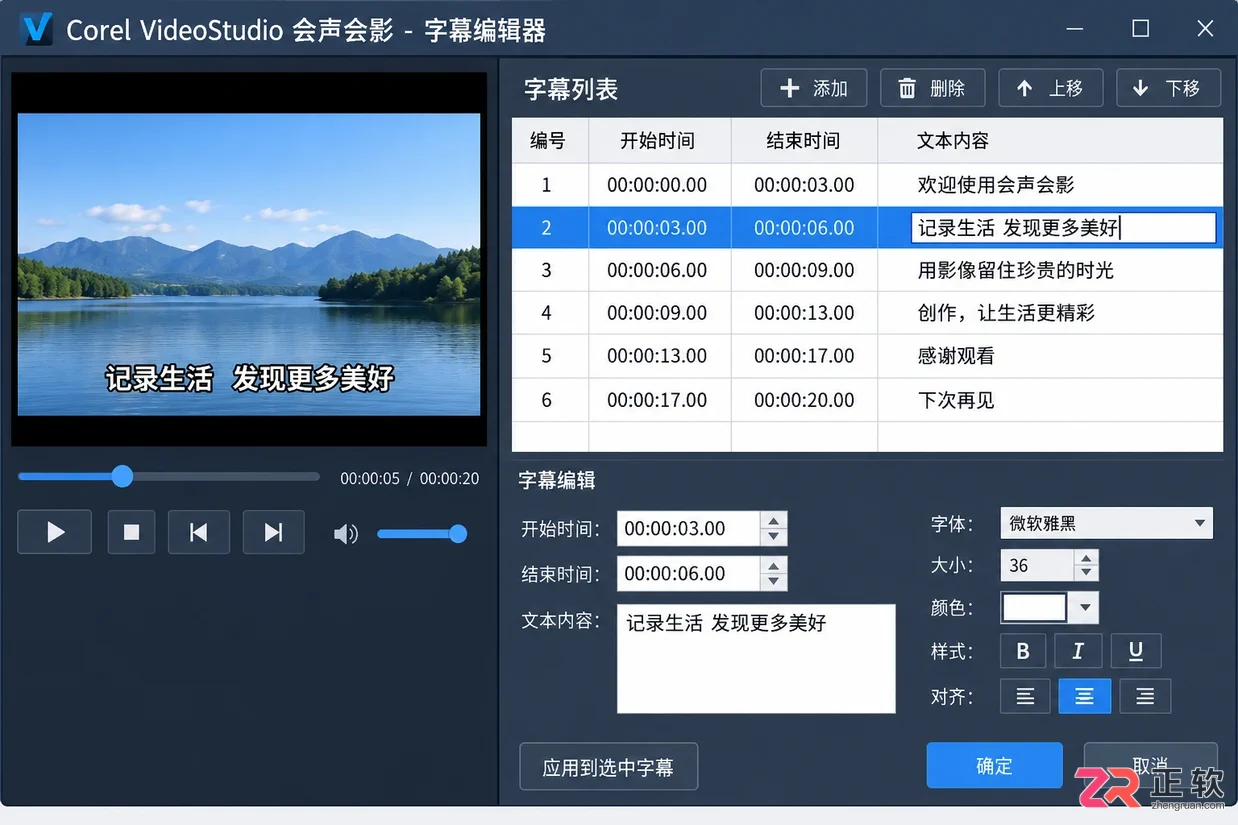Add a new subtitle with 添加
The width and height of the screenshot is (1238, 825).
tap(813, 88)
